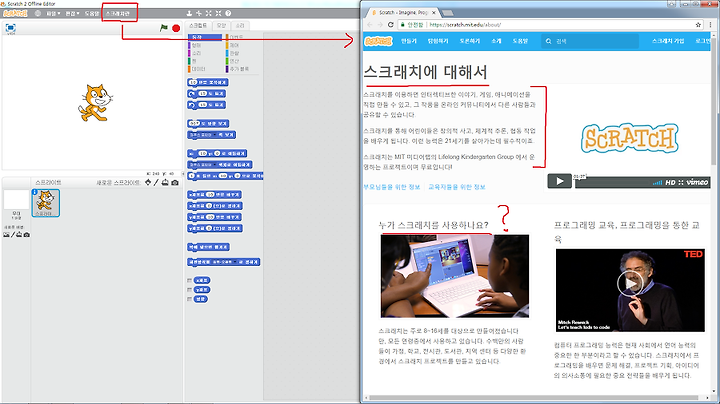Go back in Chrome browser
This screenshot has height=404, width=720.
(370, 24)
